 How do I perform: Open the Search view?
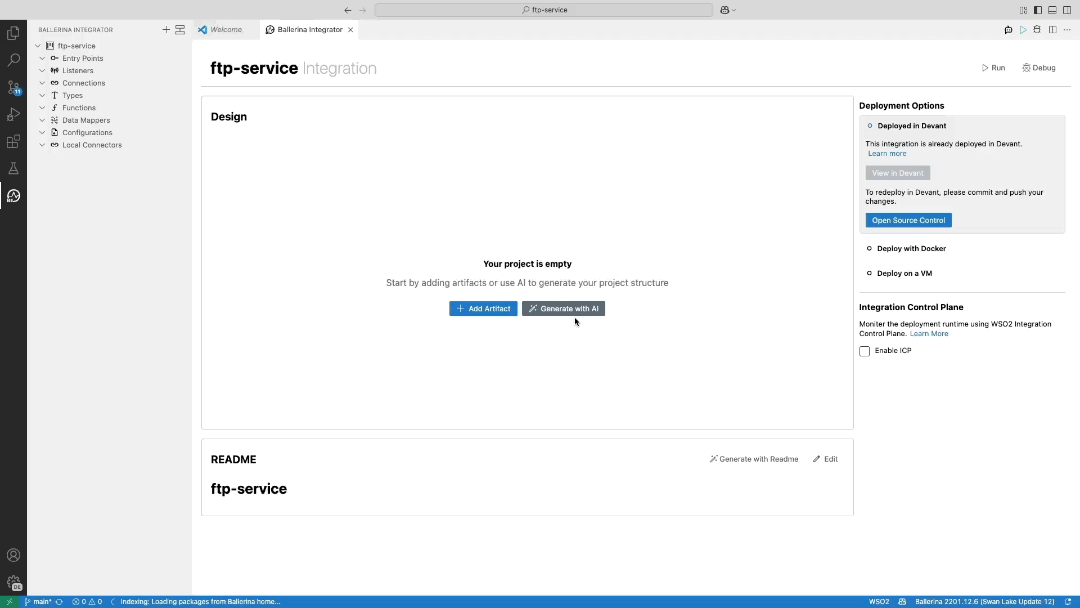[13, 60]
